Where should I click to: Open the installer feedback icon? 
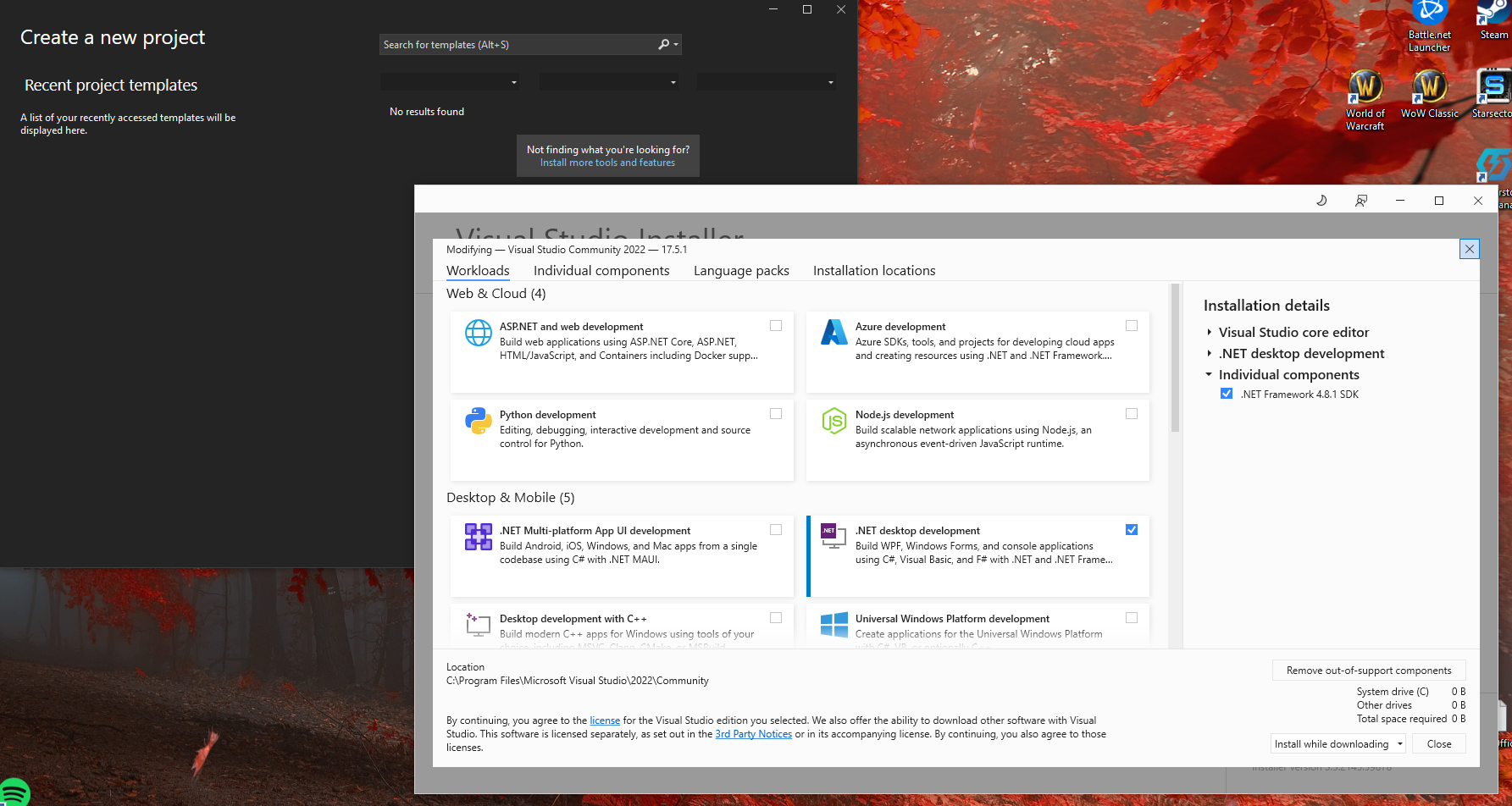coord(1361,201)
